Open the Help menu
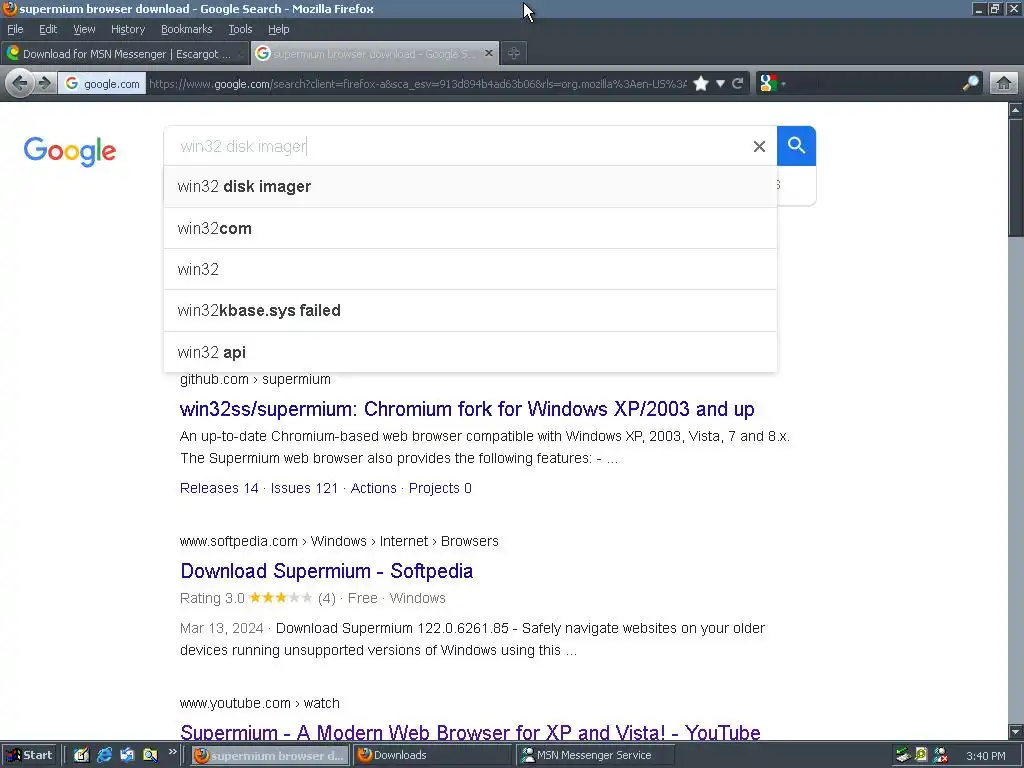Viewport: 1024px width, 768px height. click(278, 29)
